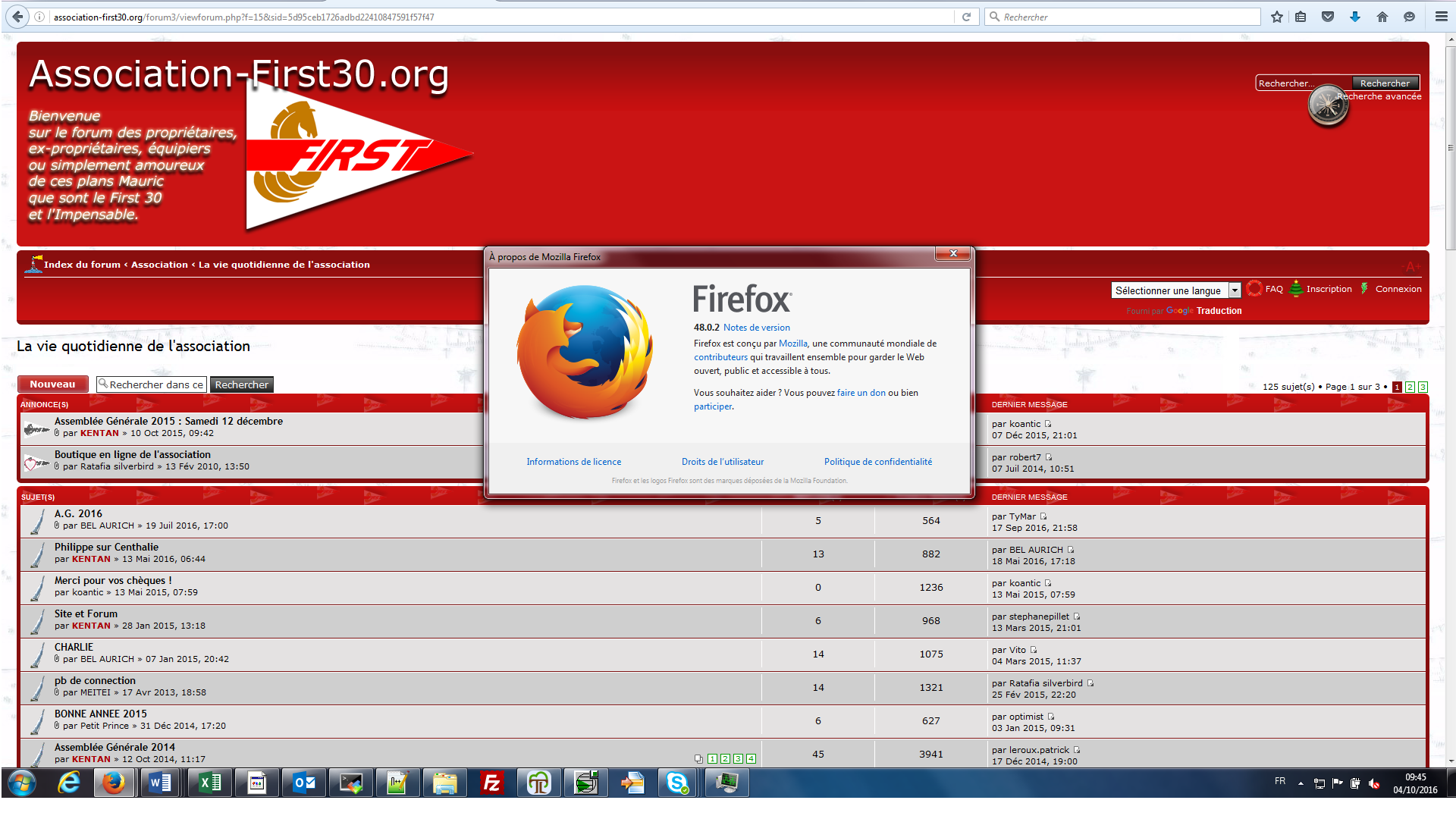Open the FAQ menu item
The height and width of the screenshot is (819, 1456).
coord(1274,289)
